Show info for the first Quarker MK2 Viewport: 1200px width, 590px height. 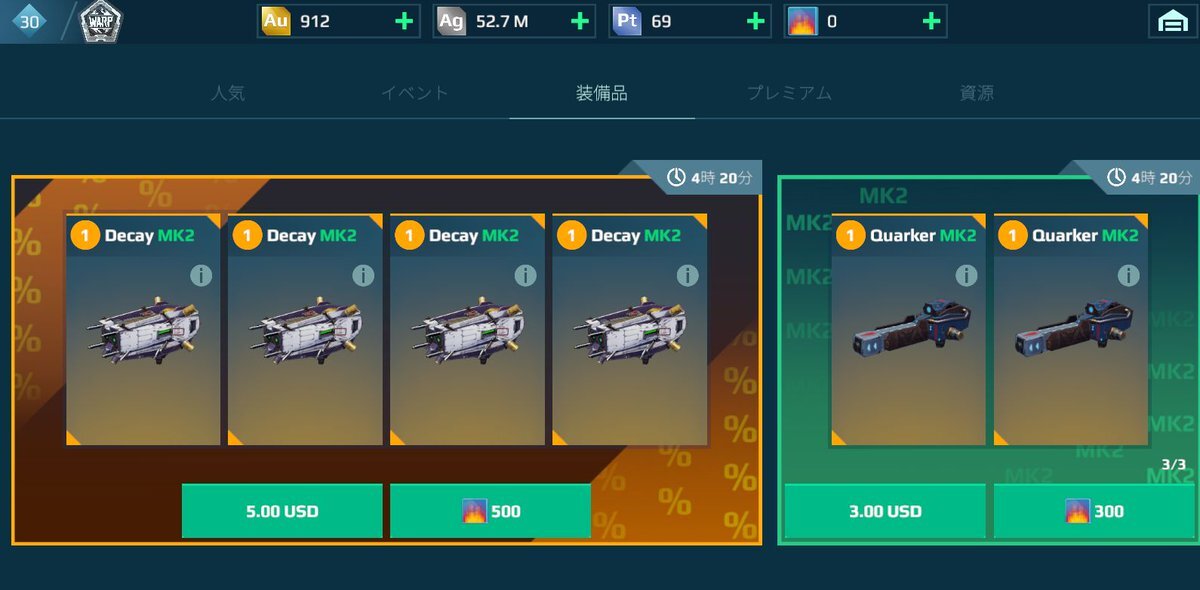966,275
